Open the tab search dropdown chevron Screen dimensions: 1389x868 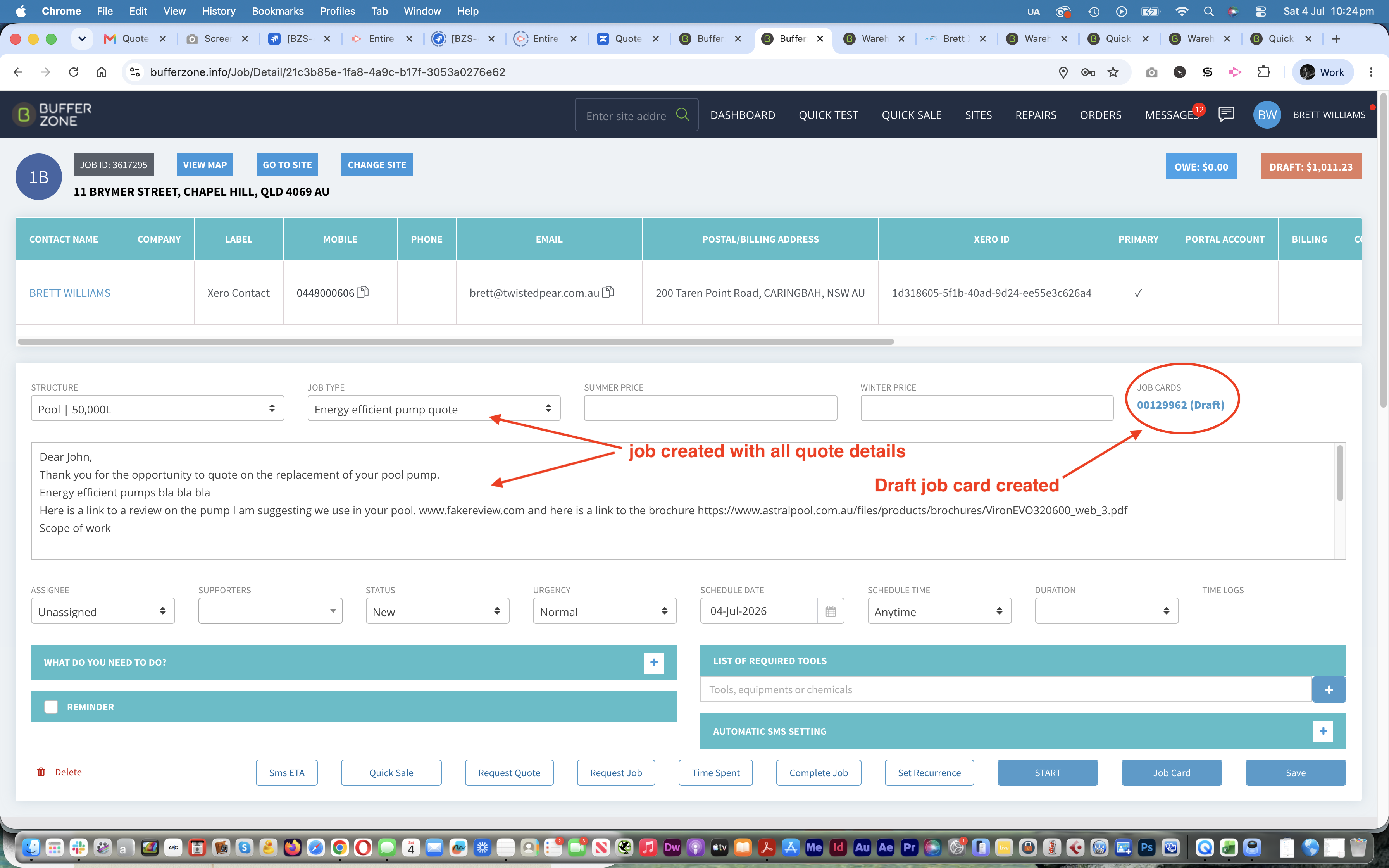pyautogui.click(x=82, y=38)
